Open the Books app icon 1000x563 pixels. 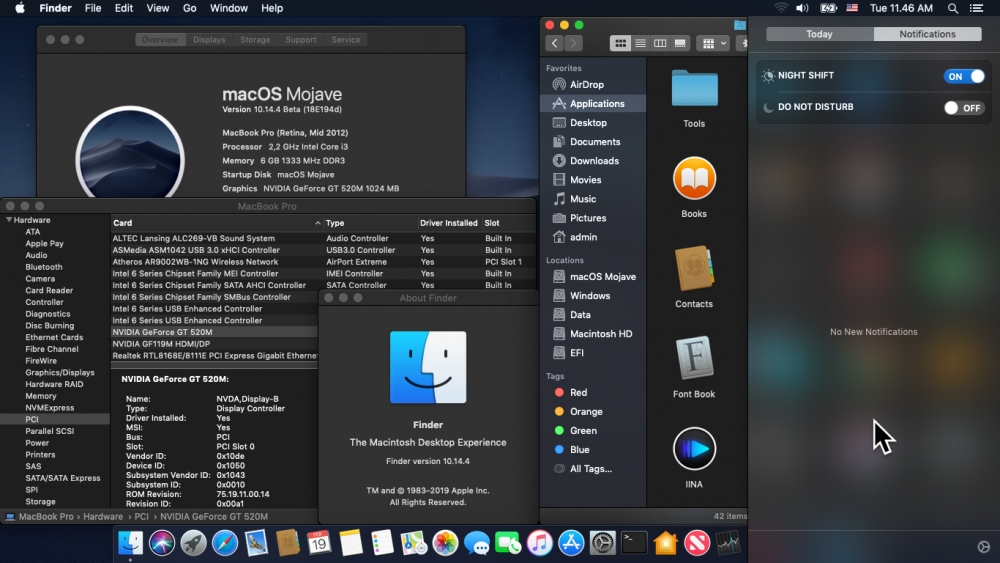click(x=694, y=179)
